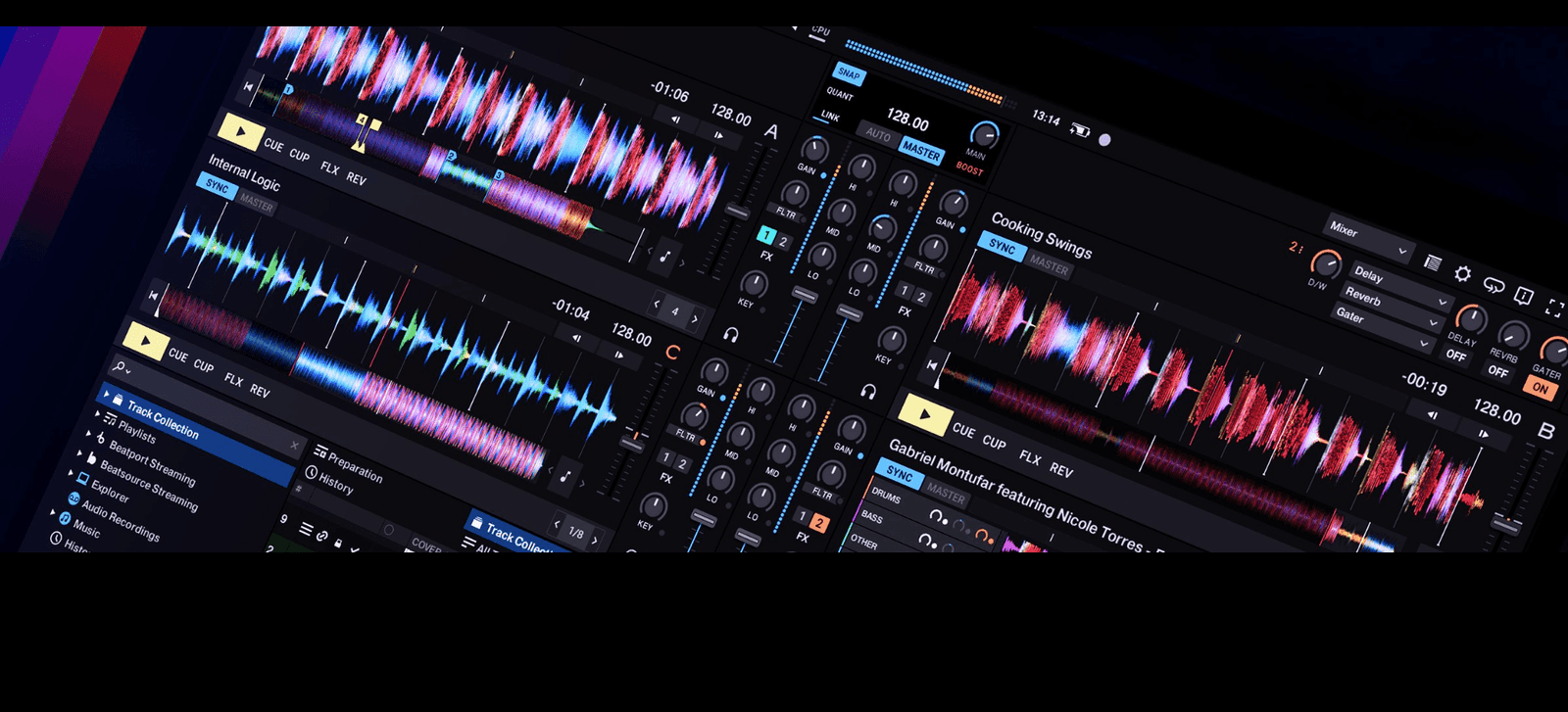The height and width of the screenshot is (712, 1568).
Task: Enable AUTO master clock mode
Action: click(878, 134)
